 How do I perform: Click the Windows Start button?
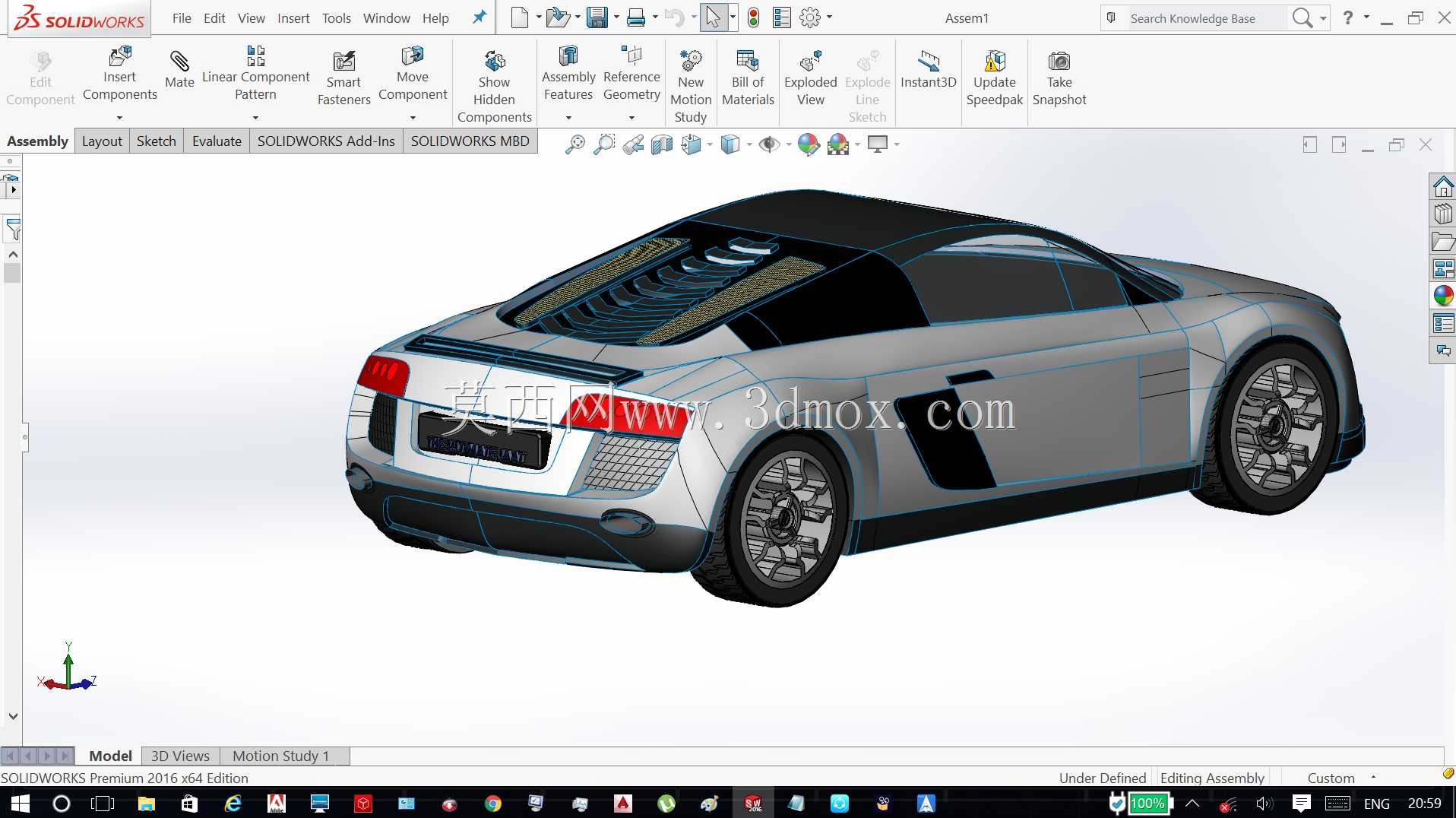tap(21, 804)
